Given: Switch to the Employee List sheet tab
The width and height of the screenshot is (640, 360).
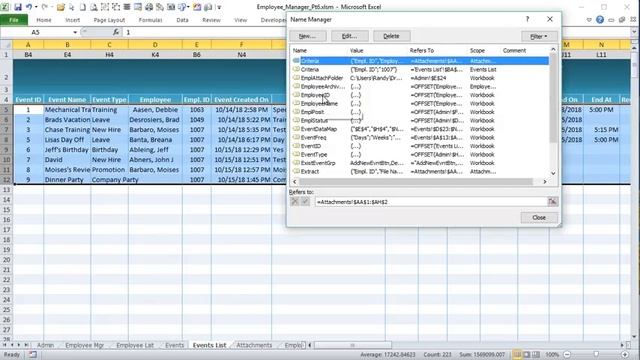Looking at the screenshot, I should pyautogui.click(x=135, y=345).
